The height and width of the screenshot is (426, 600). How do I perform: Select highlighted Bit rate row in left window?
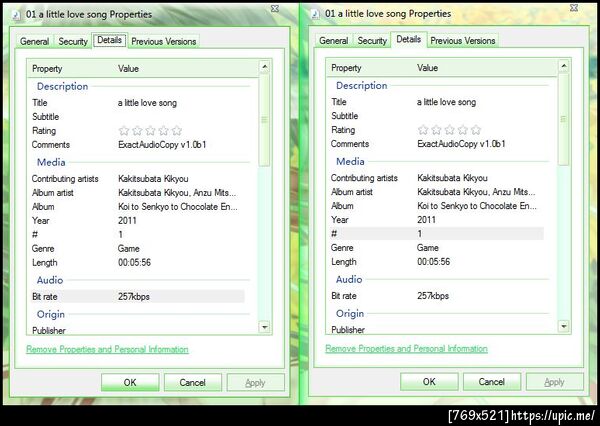pos(138,297)
